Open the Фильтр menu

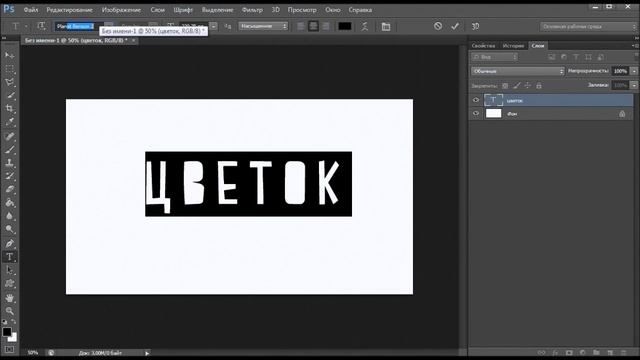(252, 10)
